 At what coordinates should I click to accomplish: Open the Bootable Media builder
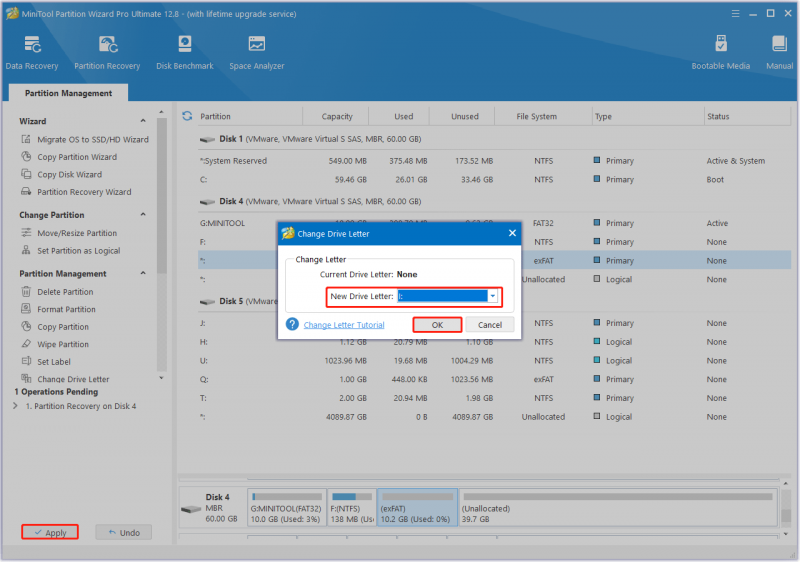pyautogui.click(x=720, y=45)
